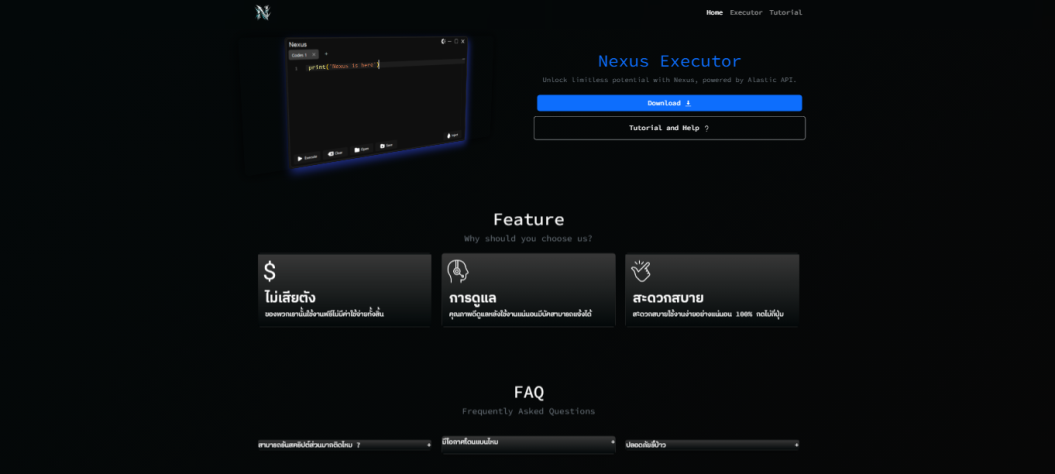
Task: Click the Inject button in Nexus preview
Action: pyautogui.click(x=452, y=134)
